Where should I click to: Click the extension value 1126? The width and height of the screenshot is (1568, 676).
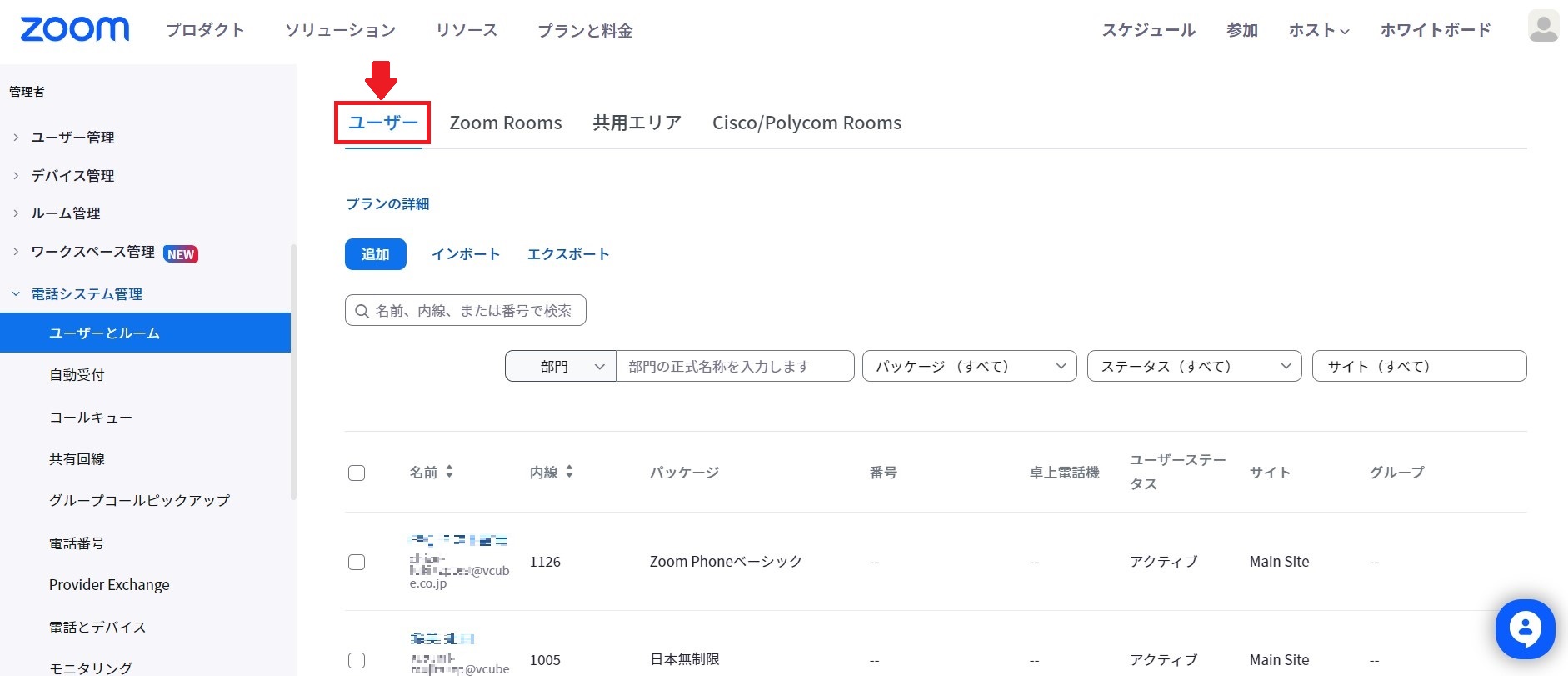coord(545,562)
